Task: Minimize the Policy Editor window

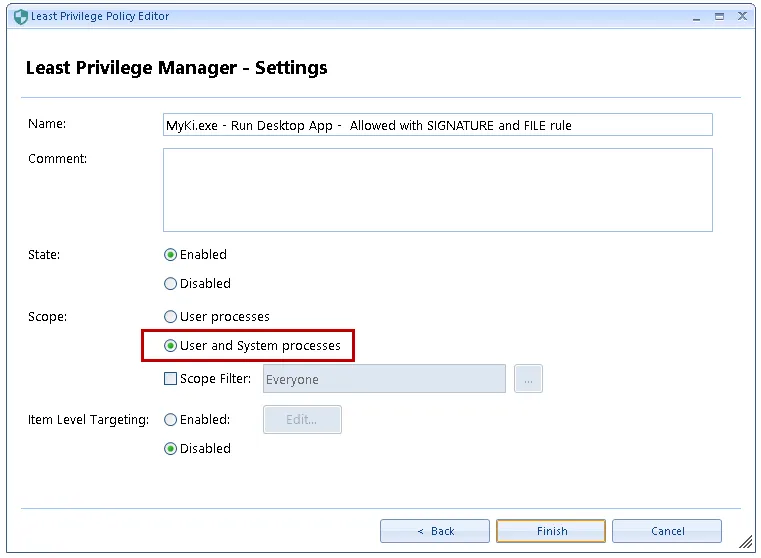Action: pos(696,16)
